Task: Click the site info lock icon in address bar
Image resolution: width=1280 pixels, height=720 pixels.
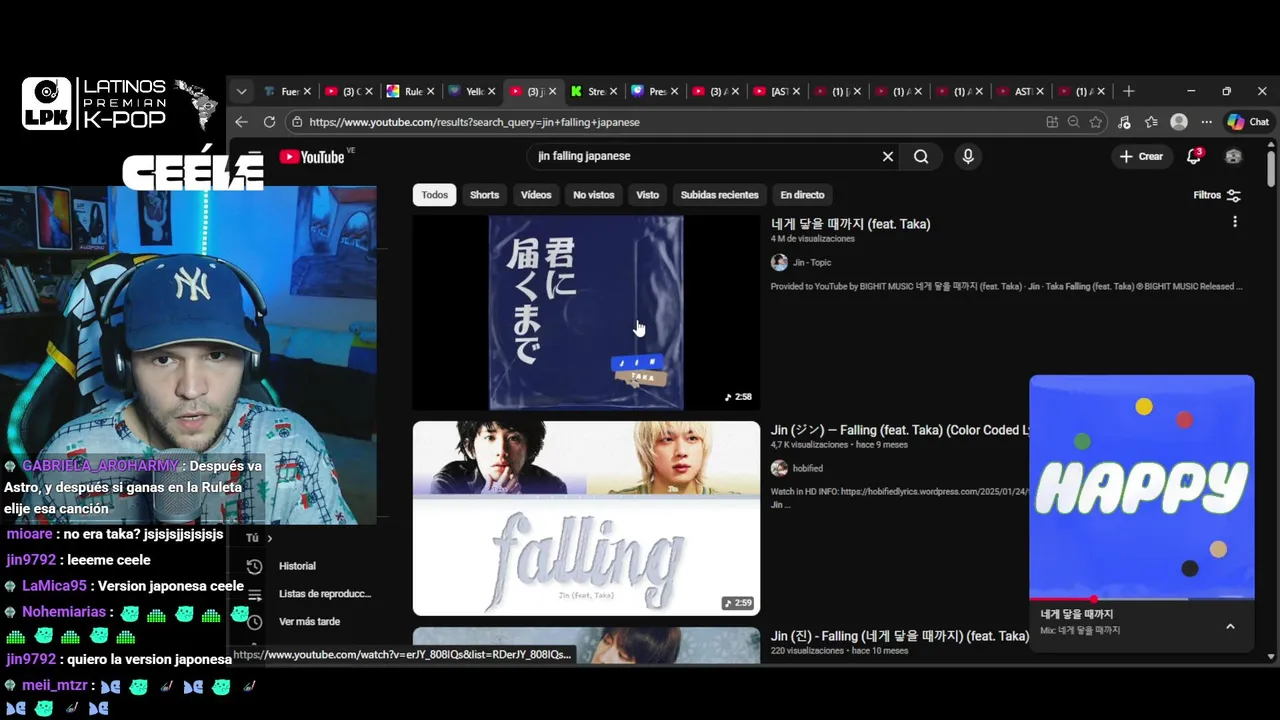Action: [x=295, y=122]
